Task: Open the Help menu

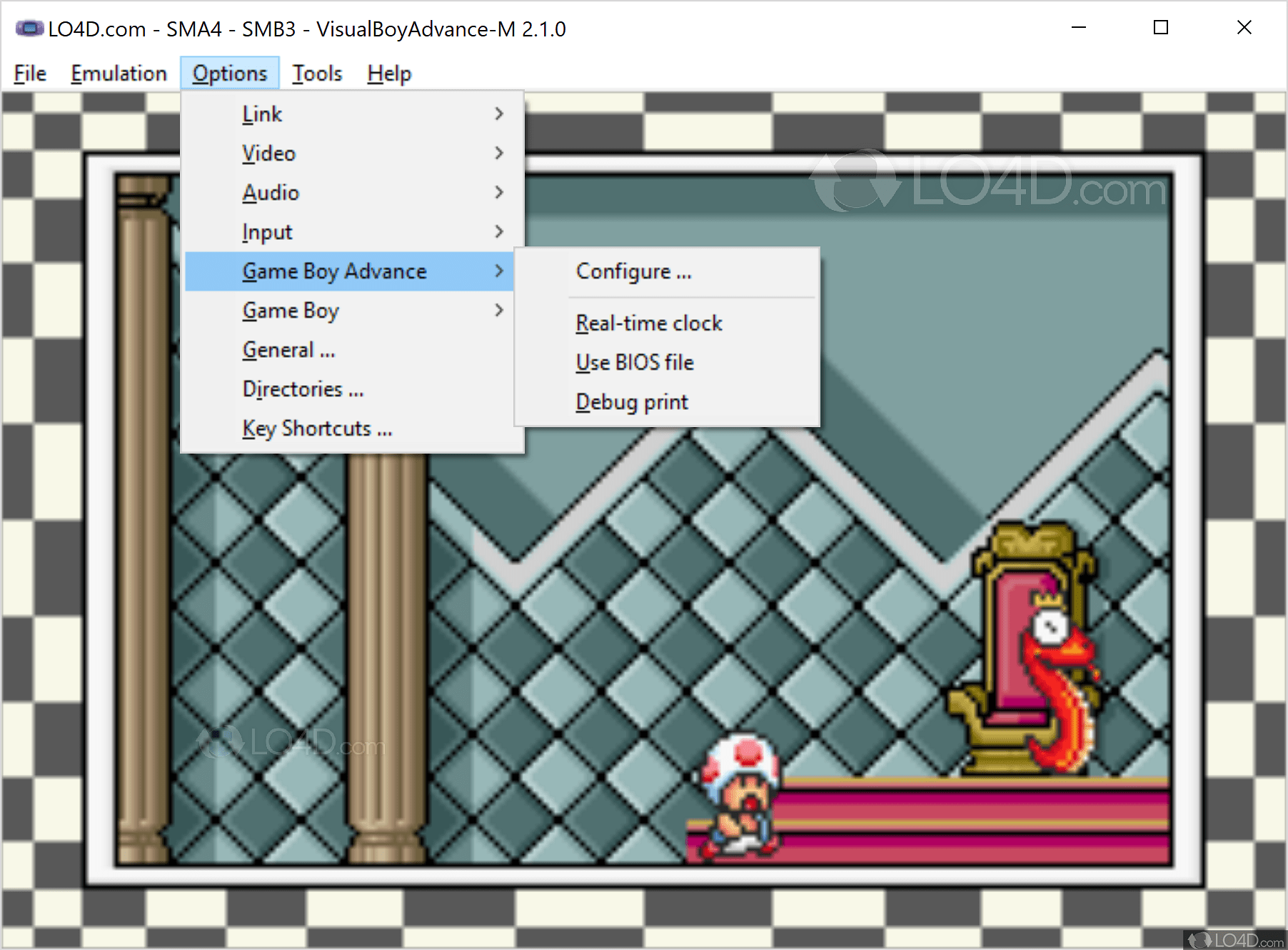Action: coord(389,74)
